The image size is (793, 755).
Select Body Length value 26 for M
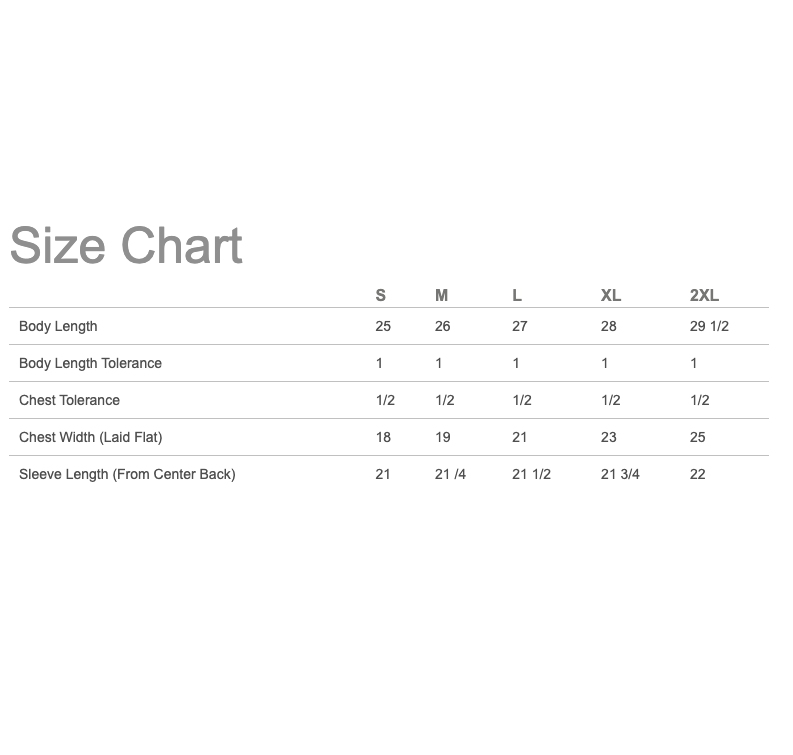pos(442,326)
